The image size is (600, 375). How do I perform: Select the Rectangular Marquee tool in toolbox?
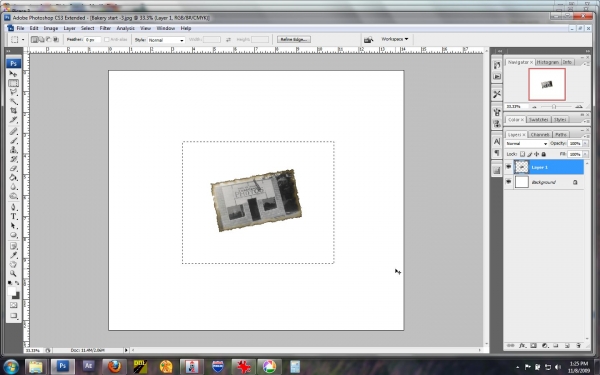point(13,83)
